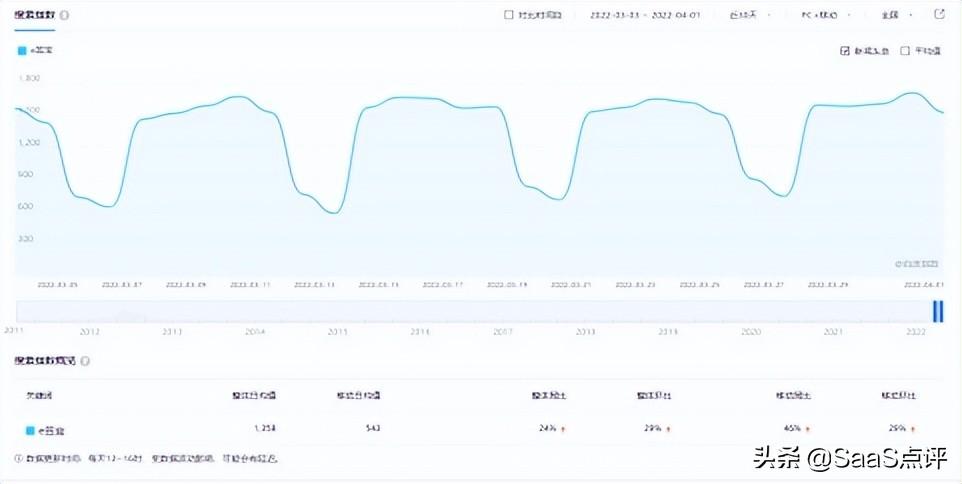This screenshot has height=484, width=962.
Task: Click the help icon beside the chart title
Action: pyautogui.click(x=64, y=15)
